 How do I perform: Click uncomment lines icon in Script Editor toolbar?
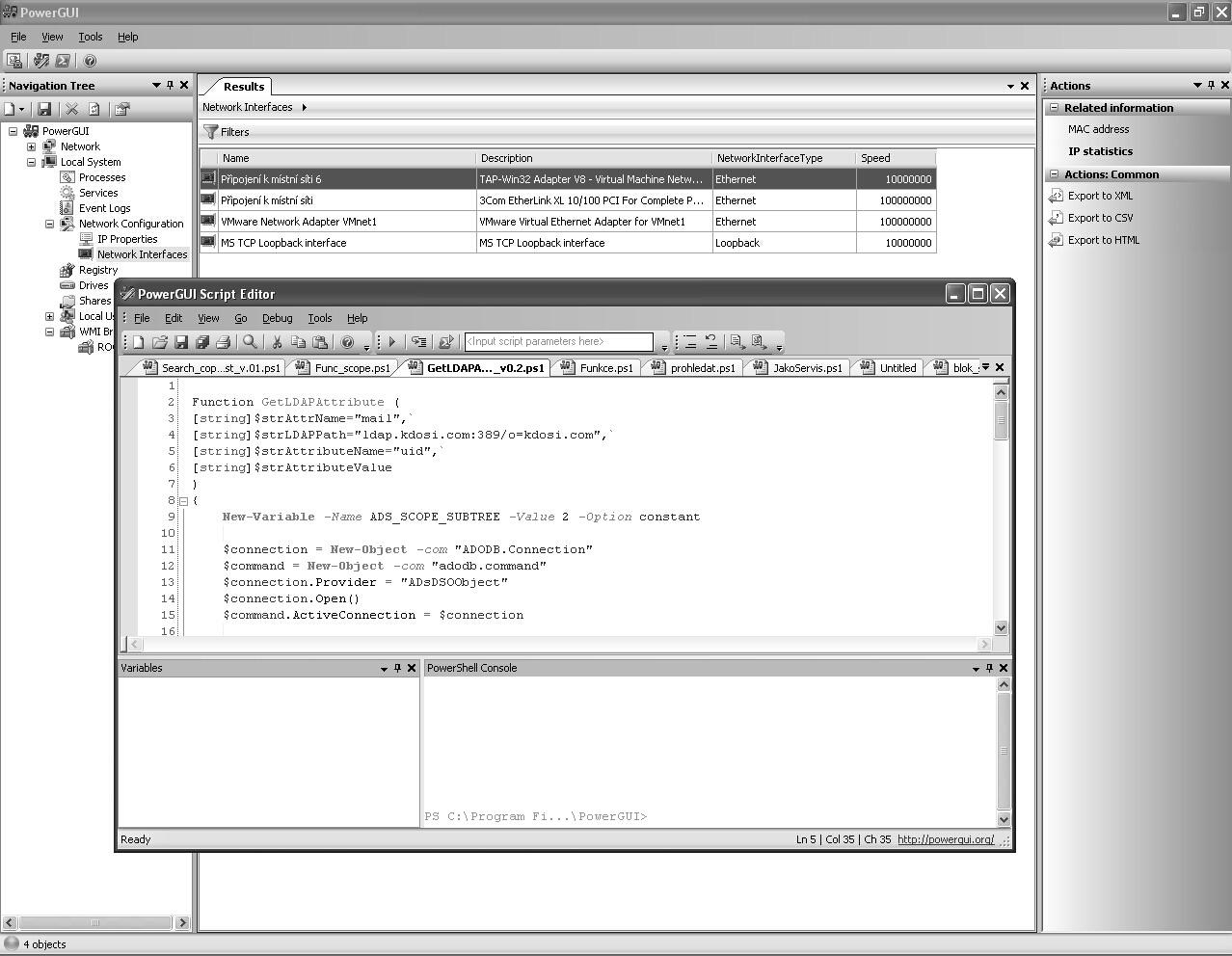click(x=759, y=341)
